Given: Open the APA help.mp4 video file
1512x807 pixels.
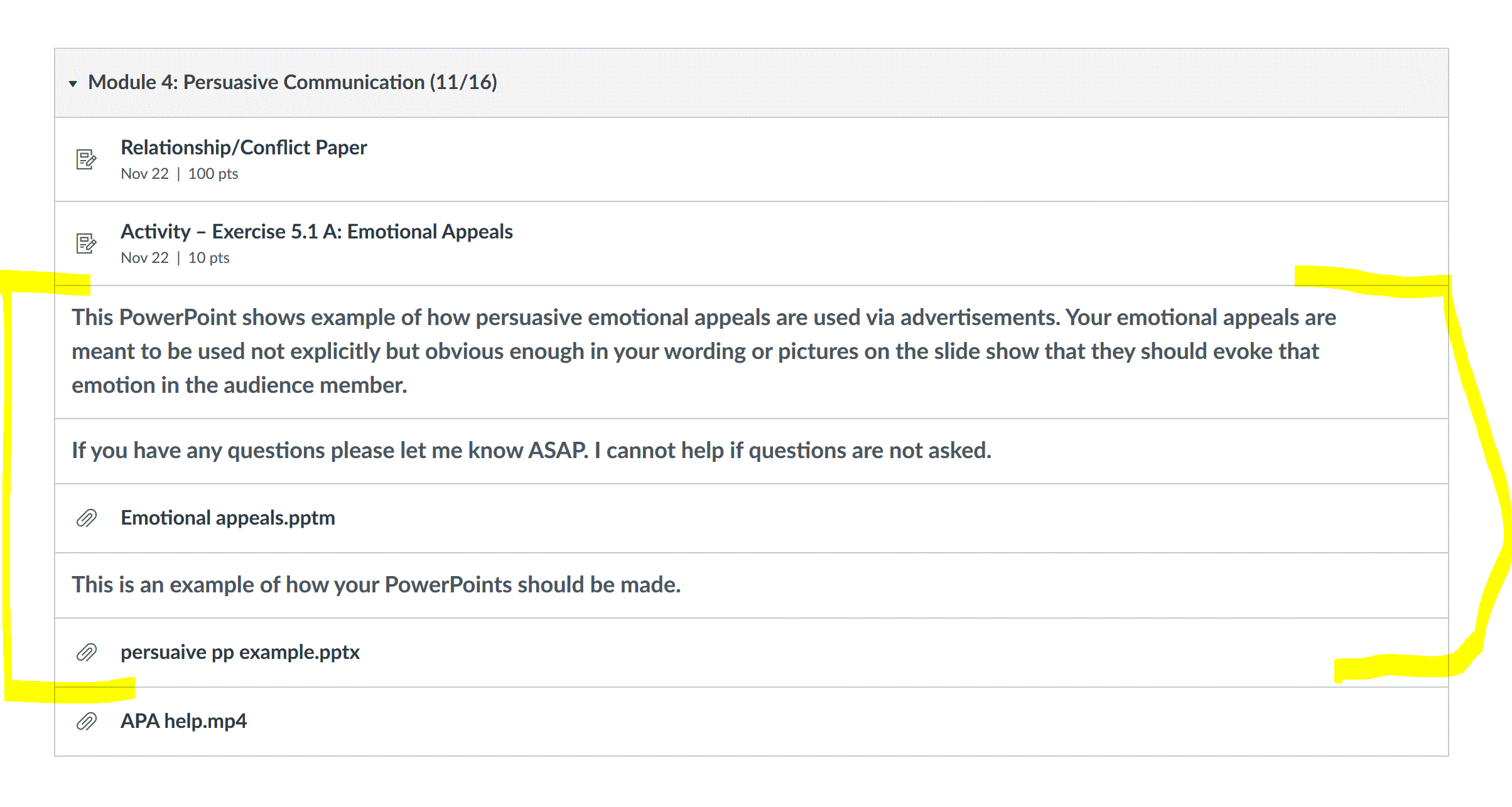Looking at the screenshot, I should (x=183, y=721).
